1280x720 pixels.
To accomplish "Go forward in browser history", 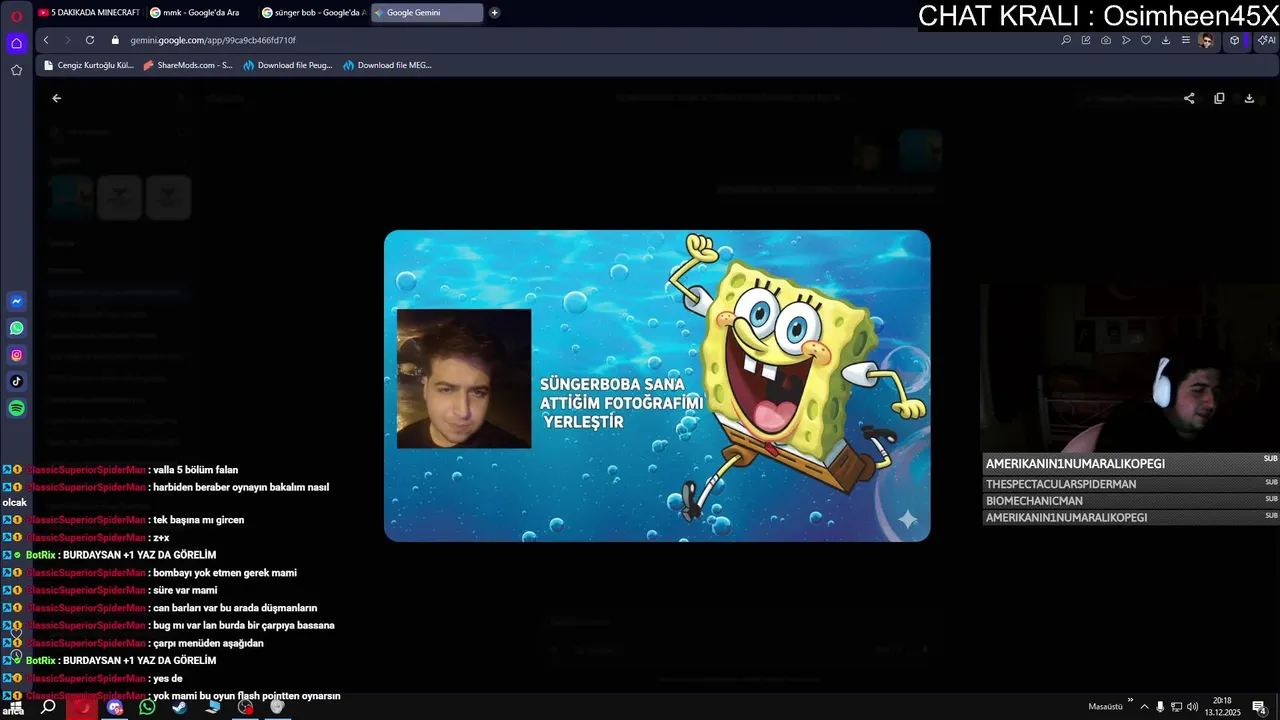I will point(67,40).
